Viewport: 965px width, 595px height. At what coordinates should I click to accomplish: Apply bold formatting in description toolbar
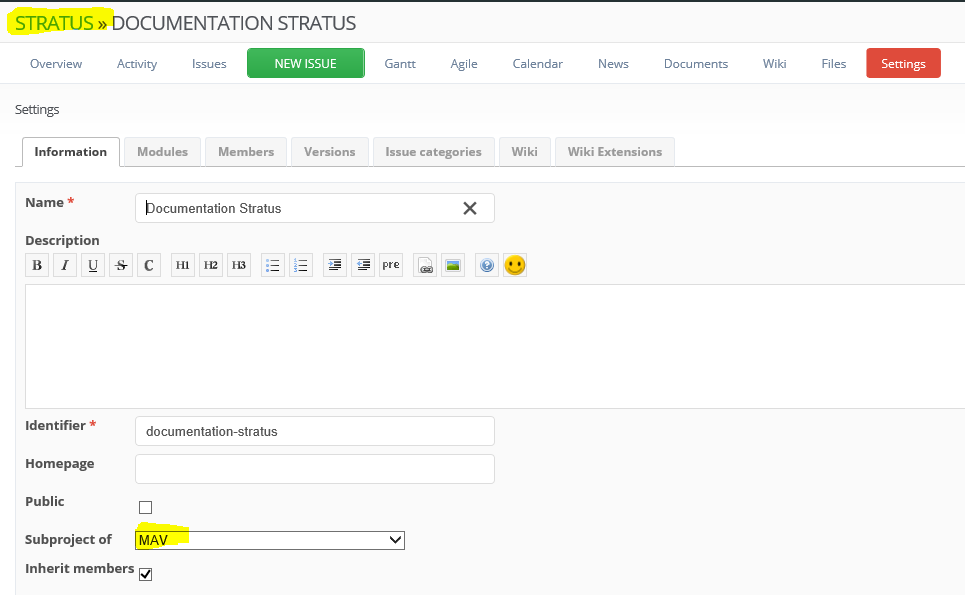[x=37, y=265]
